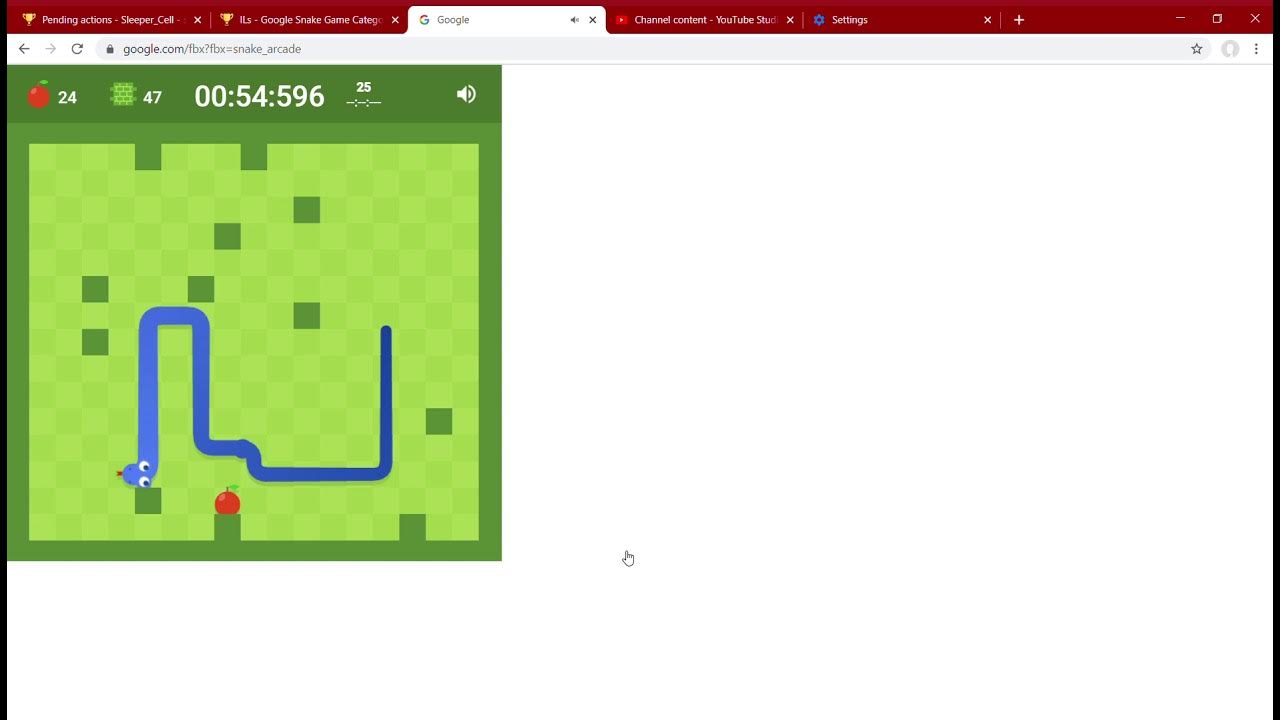The height and width of the screenshot is (720, 1280).
Task: Click the apple score icon
Action: pos(39,95)
